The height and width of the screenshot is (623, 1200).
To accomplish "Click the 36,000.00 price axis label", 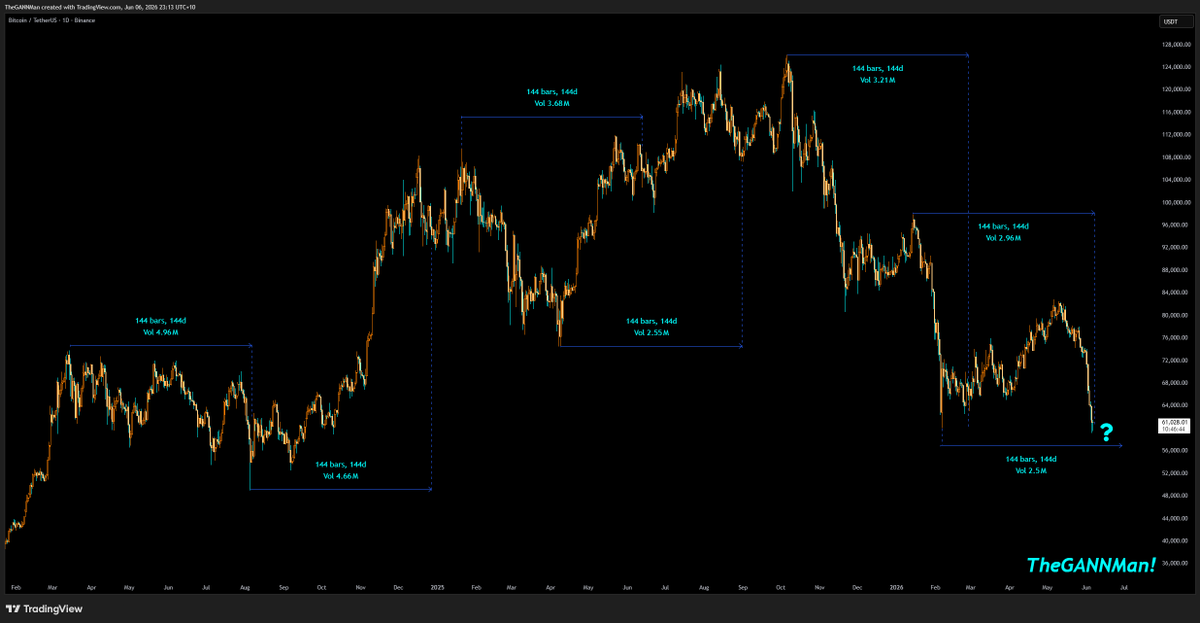I will (1174, 563).
